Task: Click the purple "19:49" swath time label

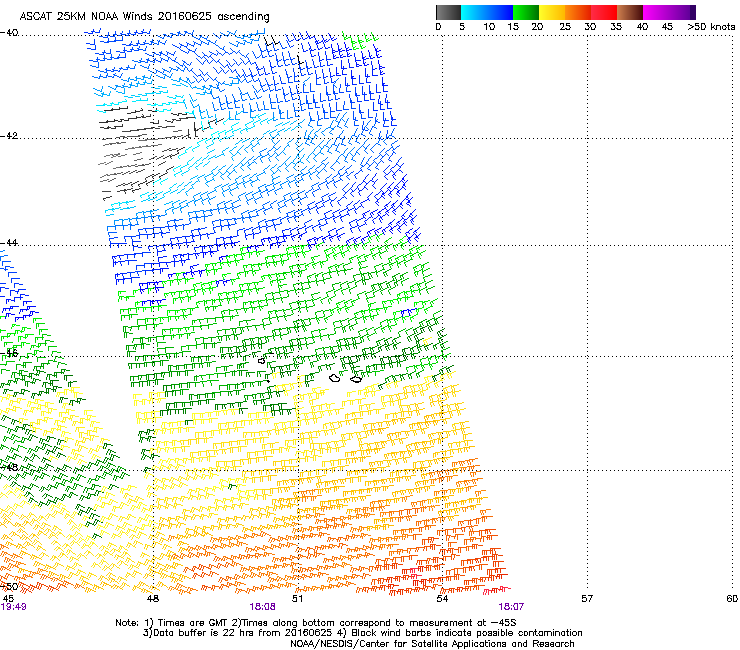Action: tap(13, 607)
